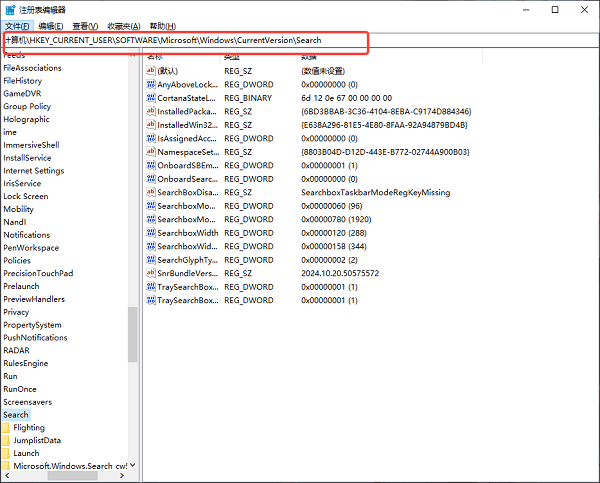
Task: Click GUID data starting with 6BD3BBAB
Action: (x=386, y=111)
